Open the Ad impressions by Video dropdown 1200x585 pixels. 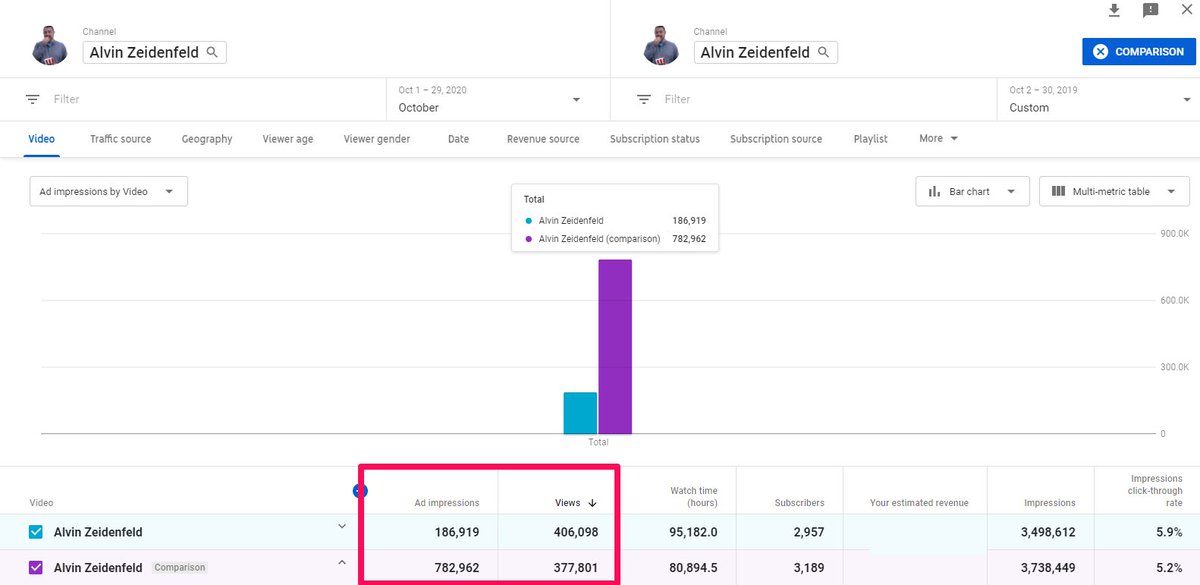pos(107,191)
